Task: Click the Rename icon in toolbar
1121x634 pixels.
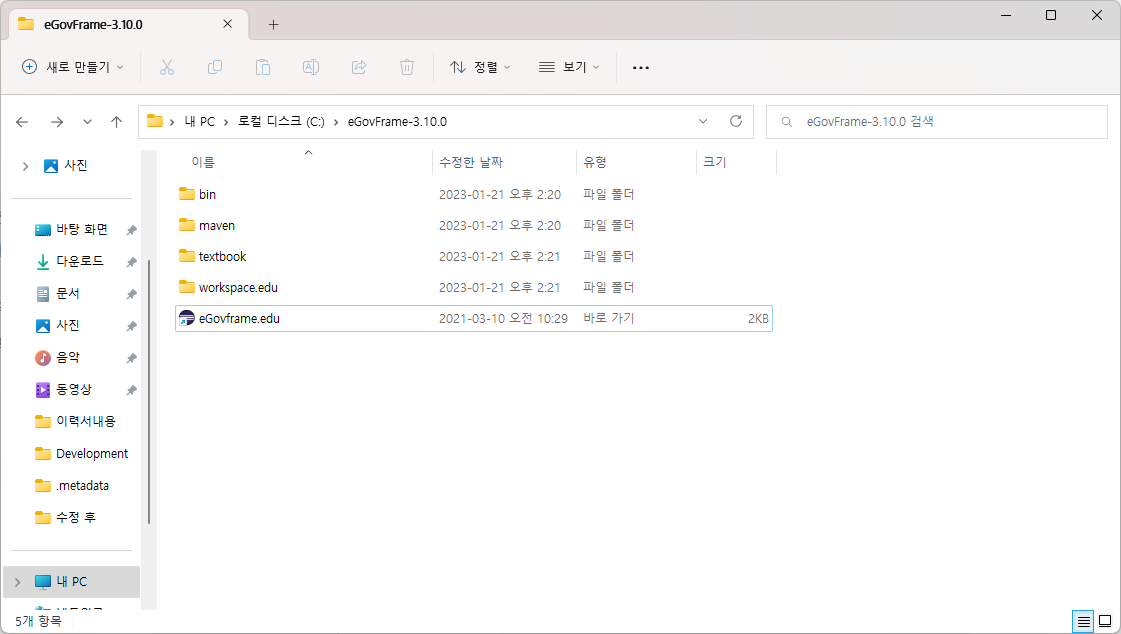Action: 310,67
